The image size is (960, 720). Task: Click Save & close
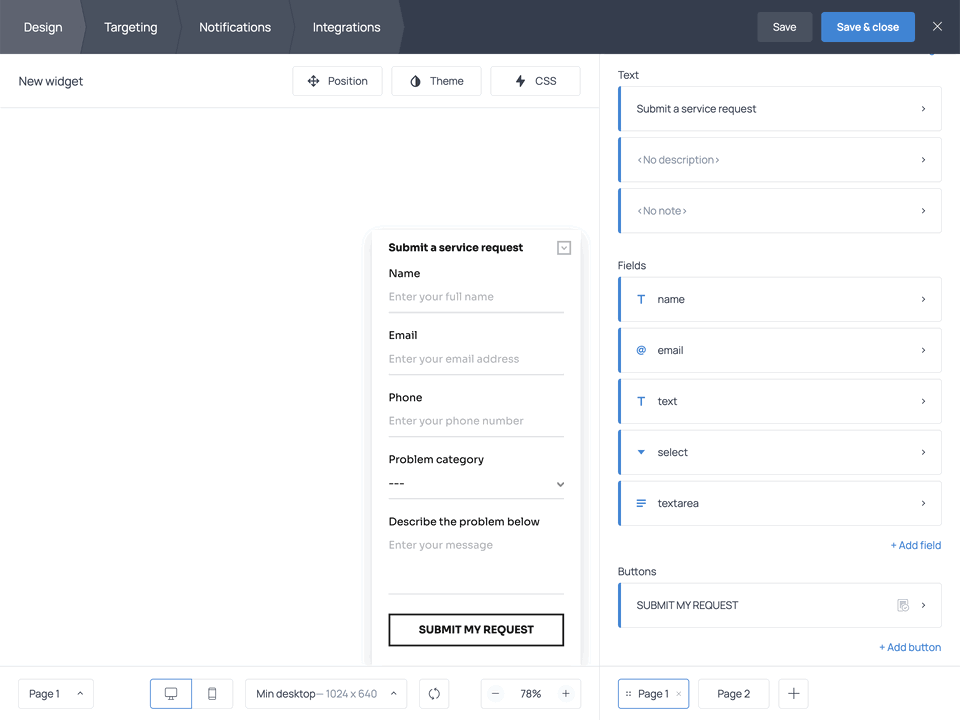[x=867, y=27]
